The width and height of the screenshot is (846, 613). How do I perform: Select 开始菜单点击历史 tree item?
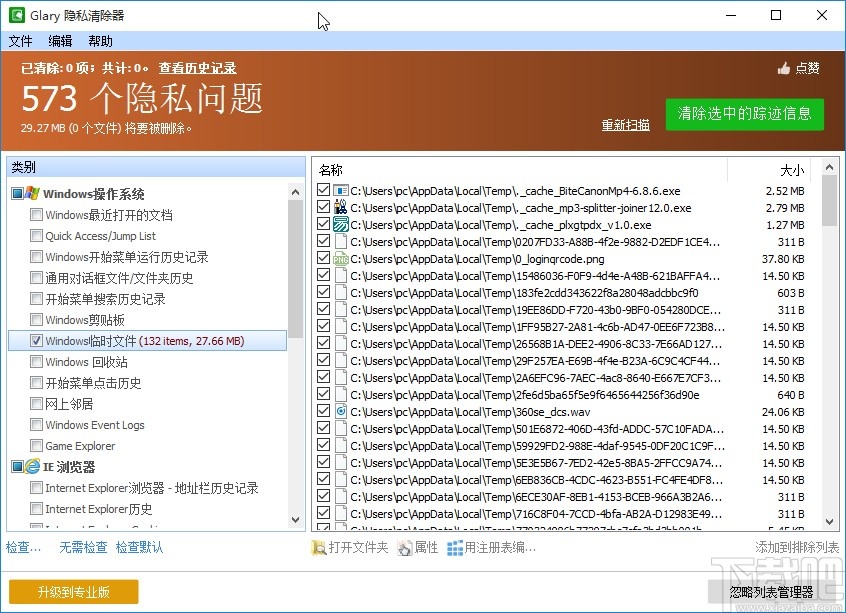coord(93,383)
